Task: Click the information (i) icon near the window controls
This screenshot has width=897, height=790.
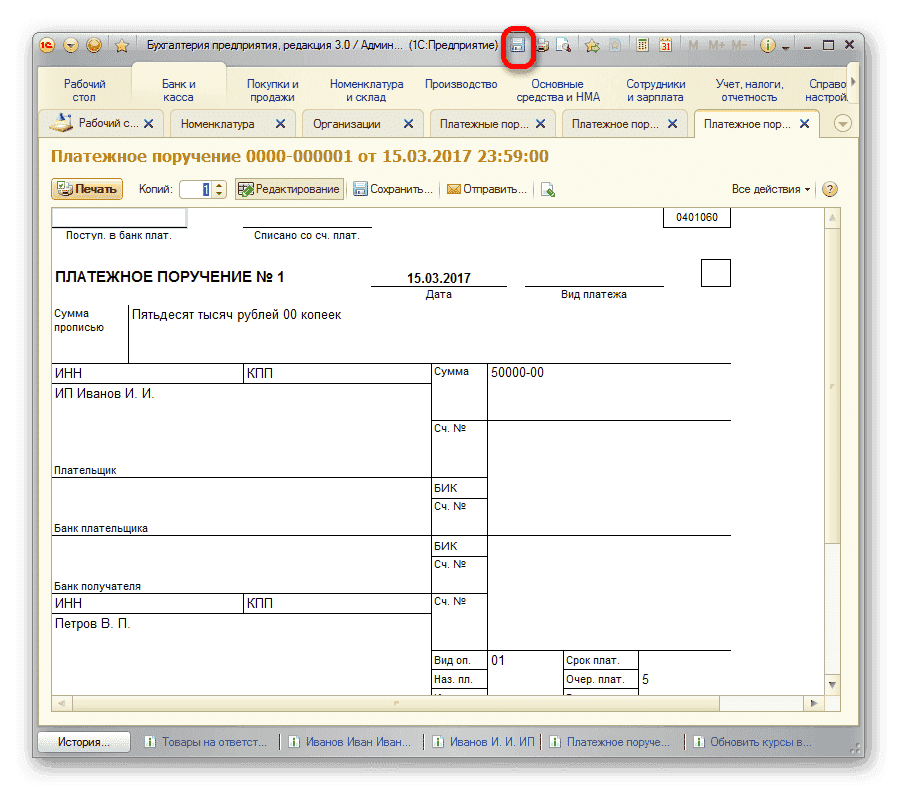Action: (x=767, y=43)
